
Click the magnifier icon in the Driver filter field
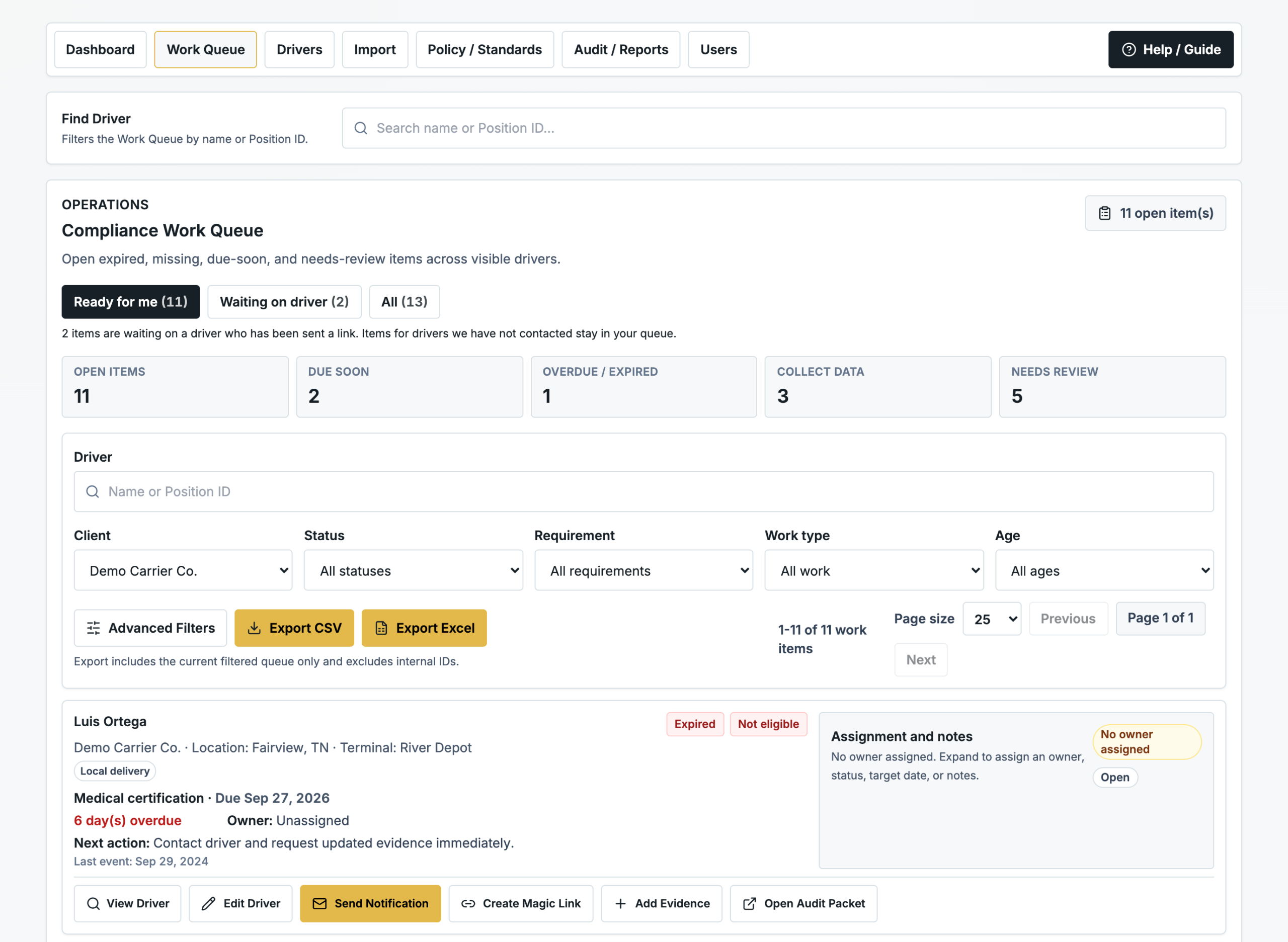pos(93,491)
